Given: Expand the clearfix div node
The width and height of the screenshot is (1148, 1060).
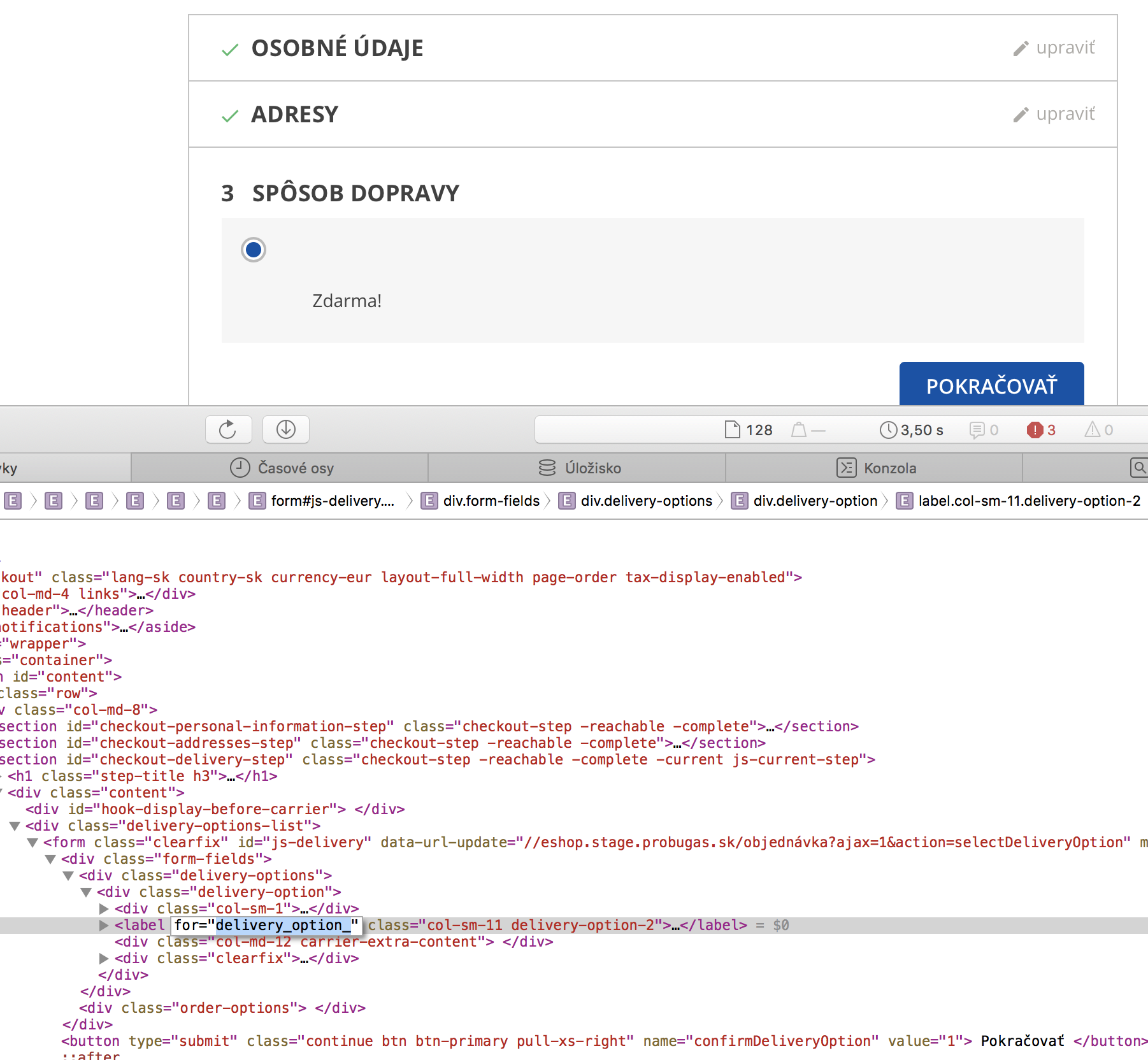Looking at the screenshot, I should 104,959.
